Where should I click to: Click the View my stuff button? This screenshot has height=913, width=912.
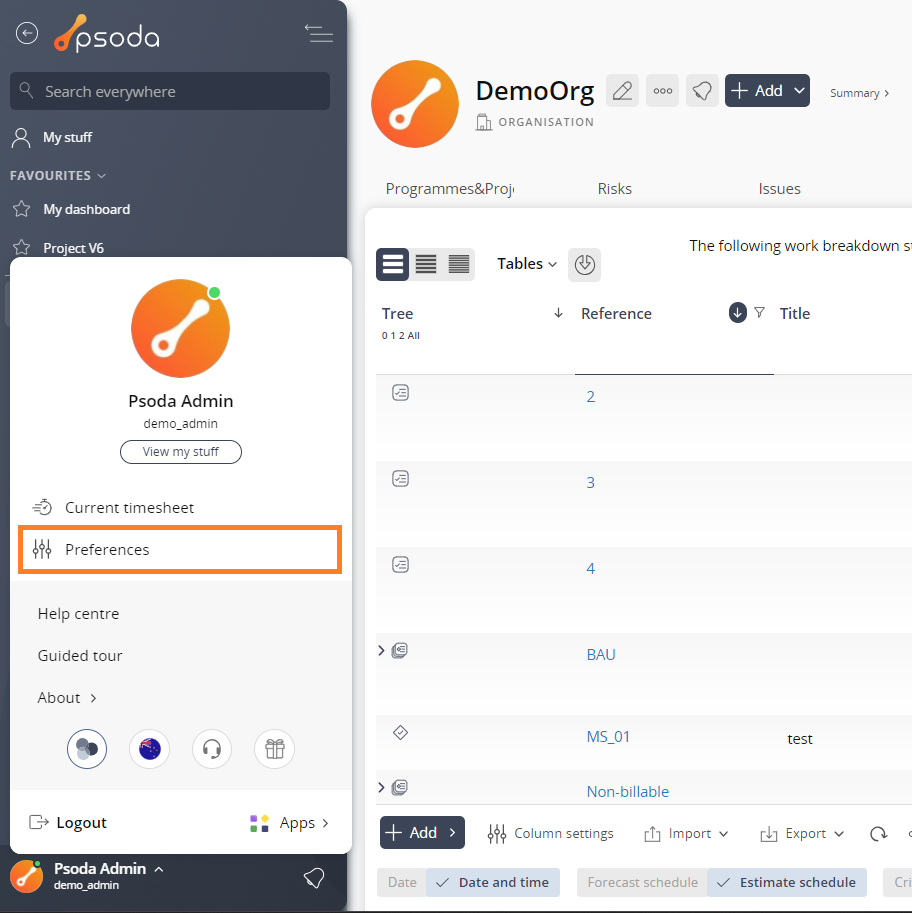pyautogui.click(x=181, y=452)
